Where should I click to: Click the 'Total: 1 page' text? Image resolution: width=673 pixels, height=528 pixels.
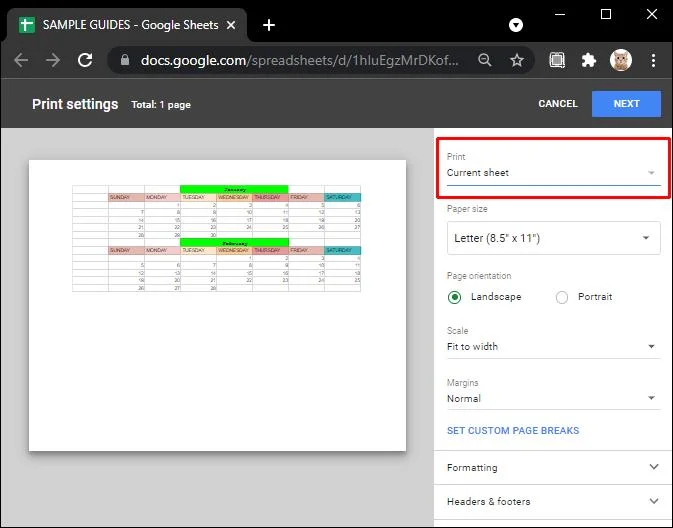[x=161, y=105]
